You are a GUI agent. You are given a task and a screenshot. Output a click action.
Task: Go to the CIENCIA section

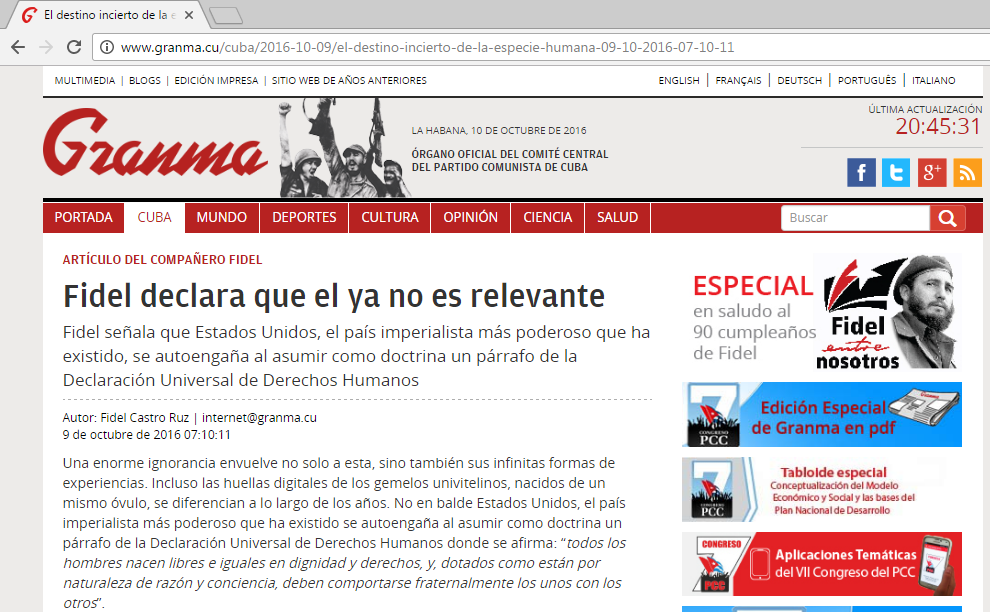547,217
